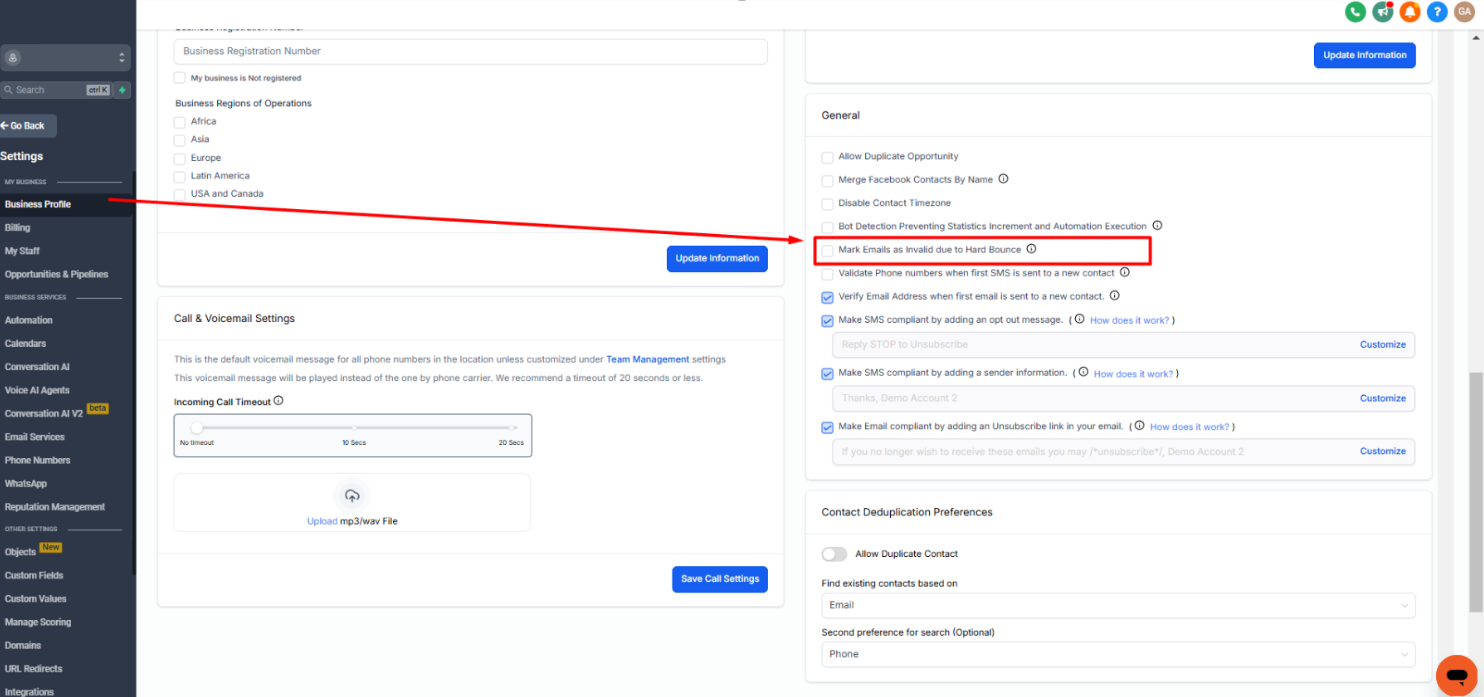Open the orange chat support widget
Image resolution: width=1484 pixels, height=697 pixels.
pyautogui.click(x=1456, y=674)
